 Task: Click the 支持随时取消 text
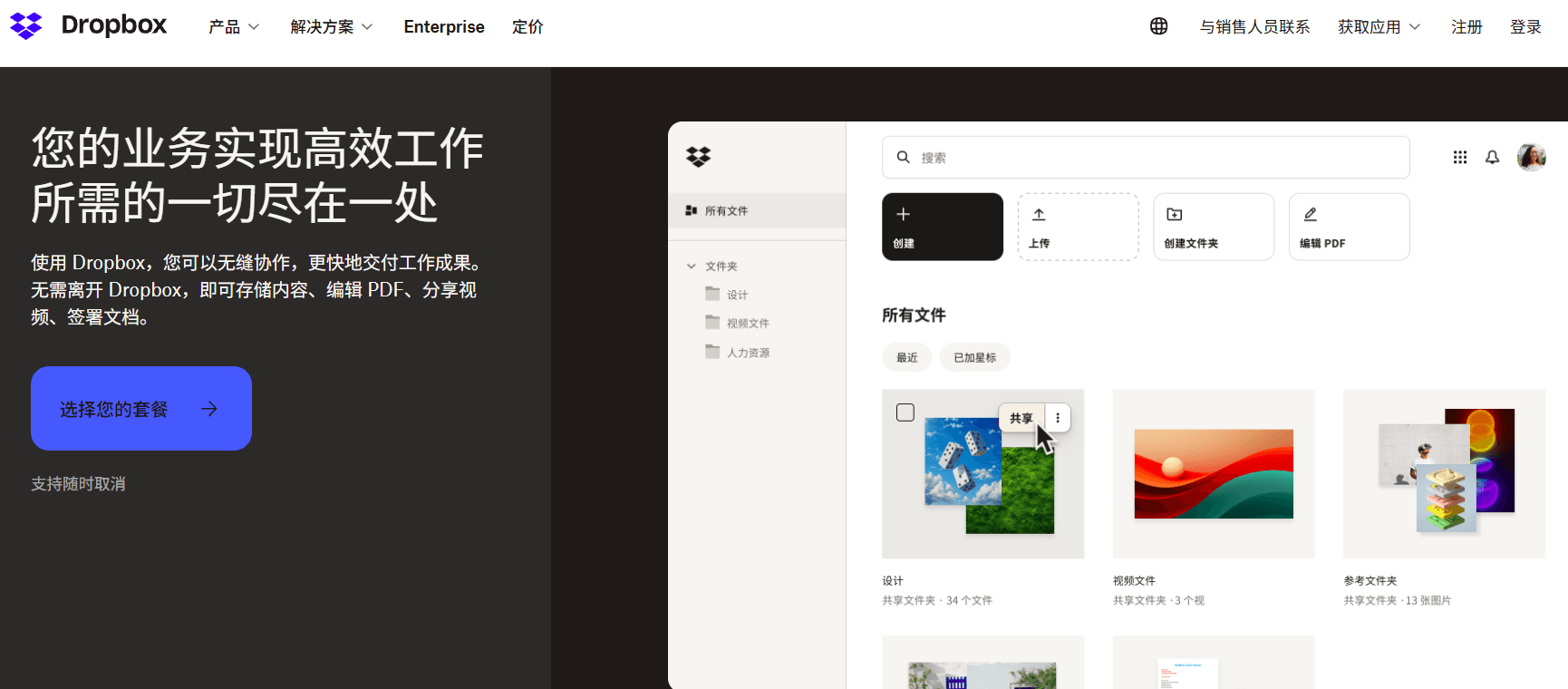point(78,484)
